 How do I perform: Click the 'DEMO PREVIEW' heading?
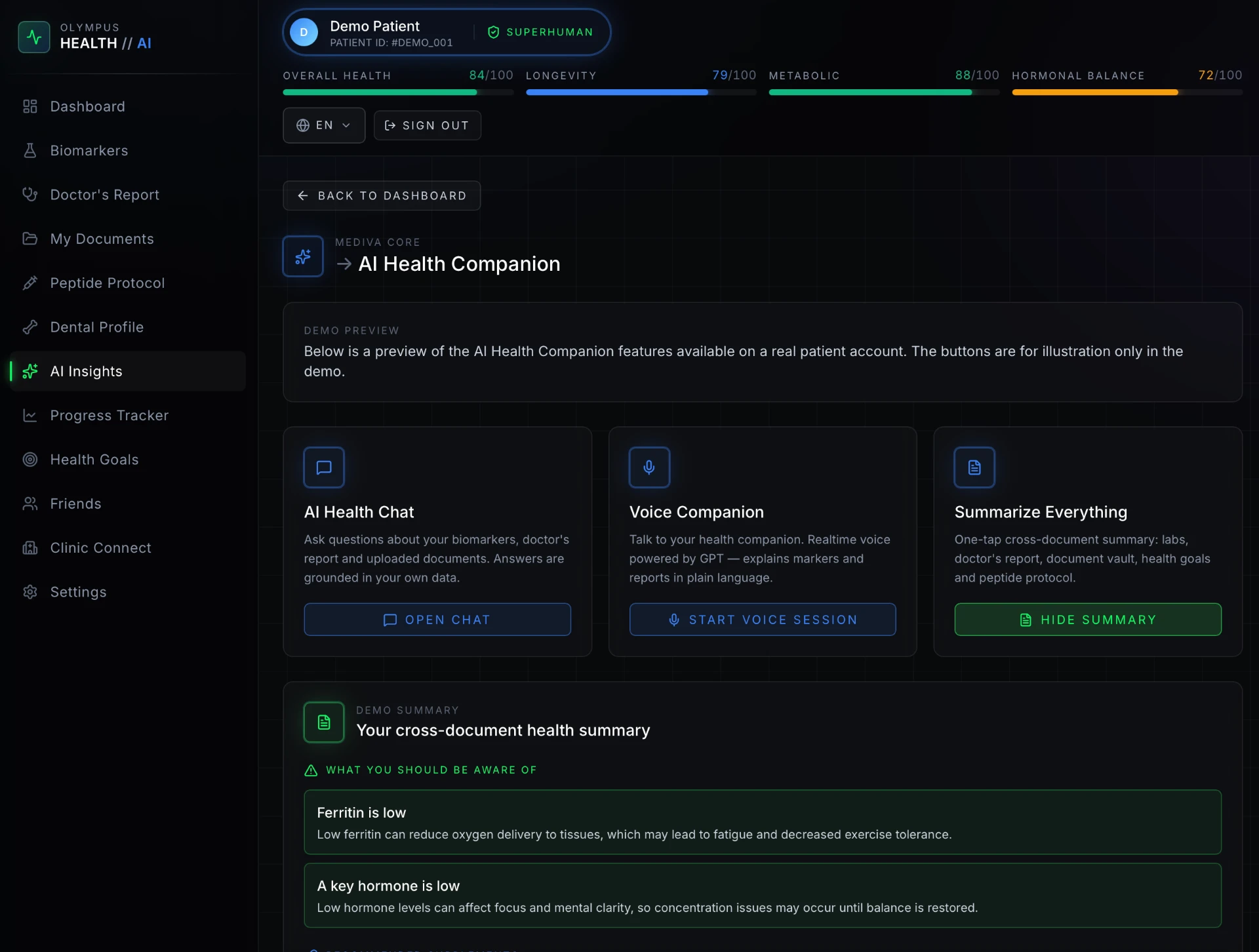pyautogui.click(x=351, y=330)
